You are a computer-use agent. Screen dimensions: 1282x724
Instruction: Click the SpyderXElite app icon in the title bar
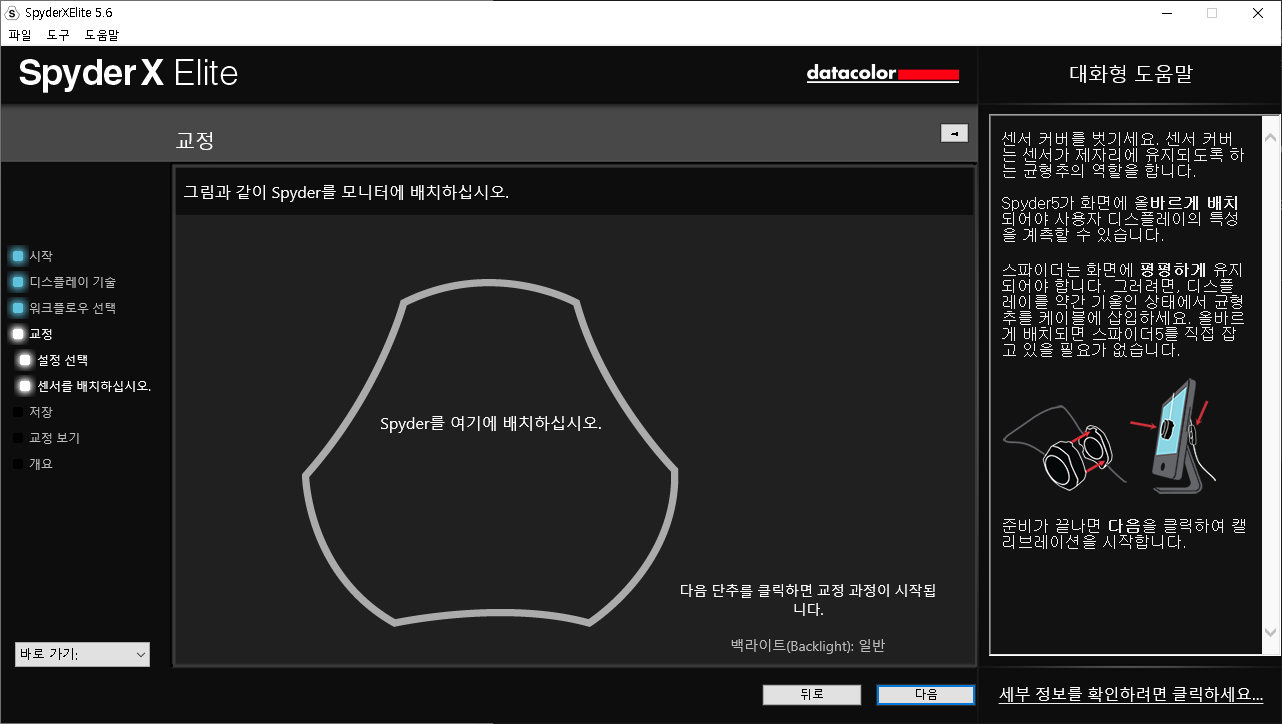[13, 13]
